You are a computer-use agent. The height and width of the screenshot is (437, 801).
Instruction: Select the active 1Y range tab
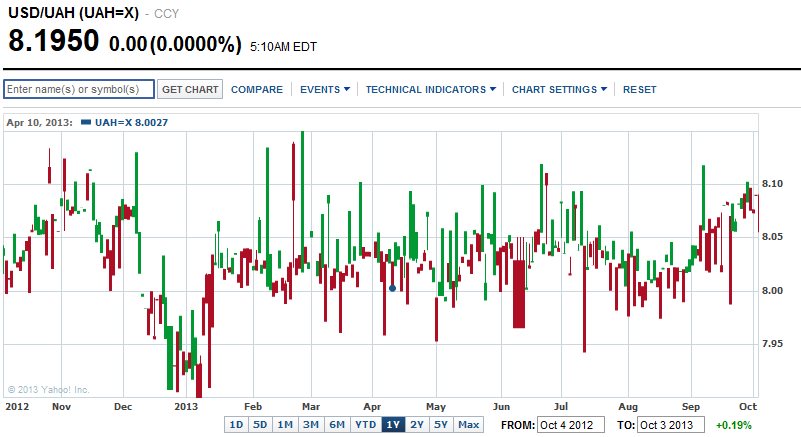(393, 425)
